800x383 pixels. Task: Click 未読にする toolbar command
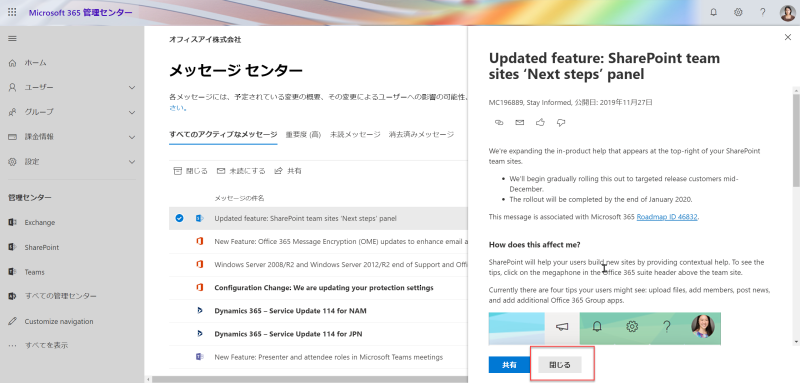point(241,171)
